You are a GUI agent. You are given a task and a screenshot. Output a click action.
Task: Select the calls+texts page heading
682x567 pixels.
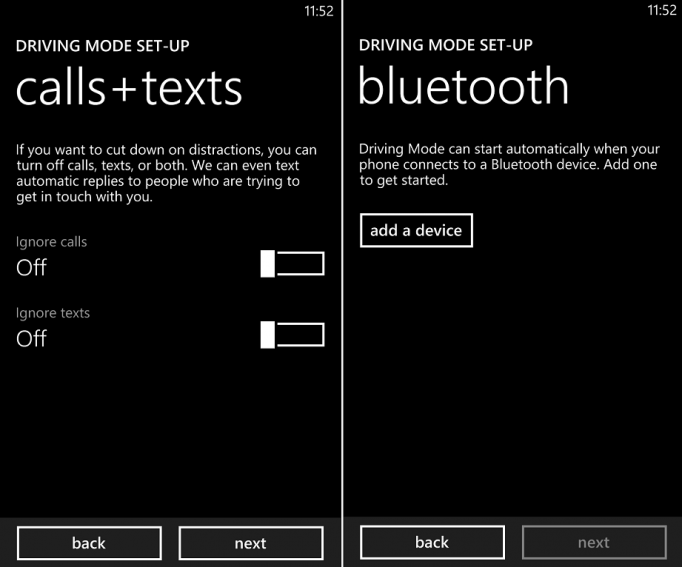[x=129, y=88]
